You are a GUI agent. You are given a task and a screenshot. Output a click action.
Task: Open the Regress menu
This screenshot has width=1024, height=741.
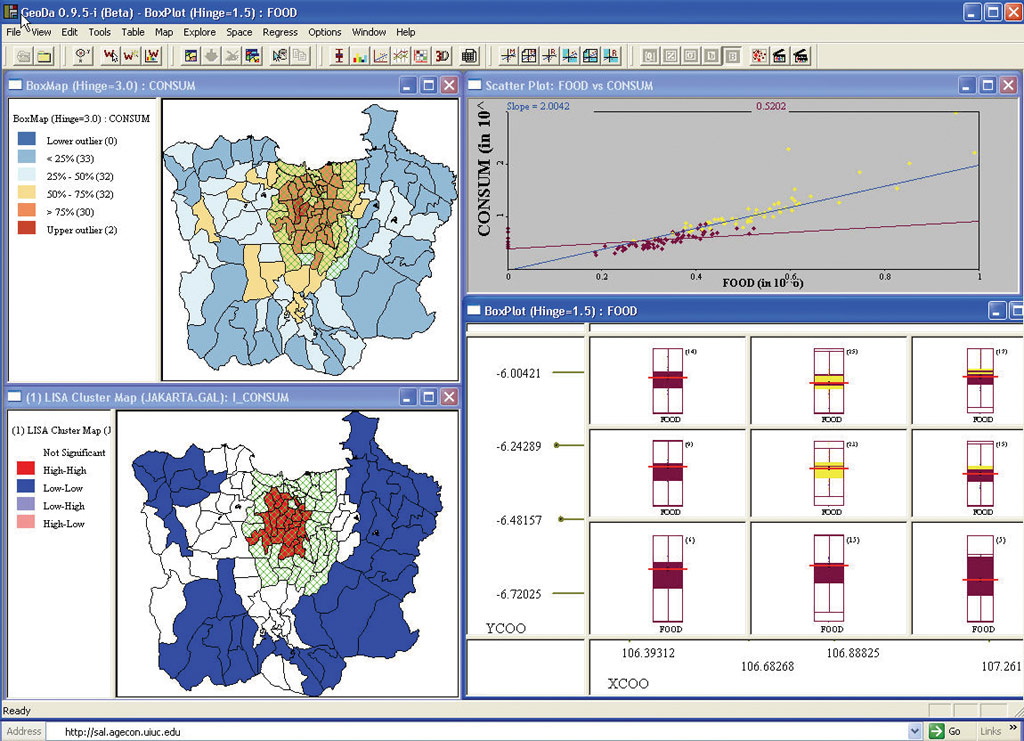point(280,32)
